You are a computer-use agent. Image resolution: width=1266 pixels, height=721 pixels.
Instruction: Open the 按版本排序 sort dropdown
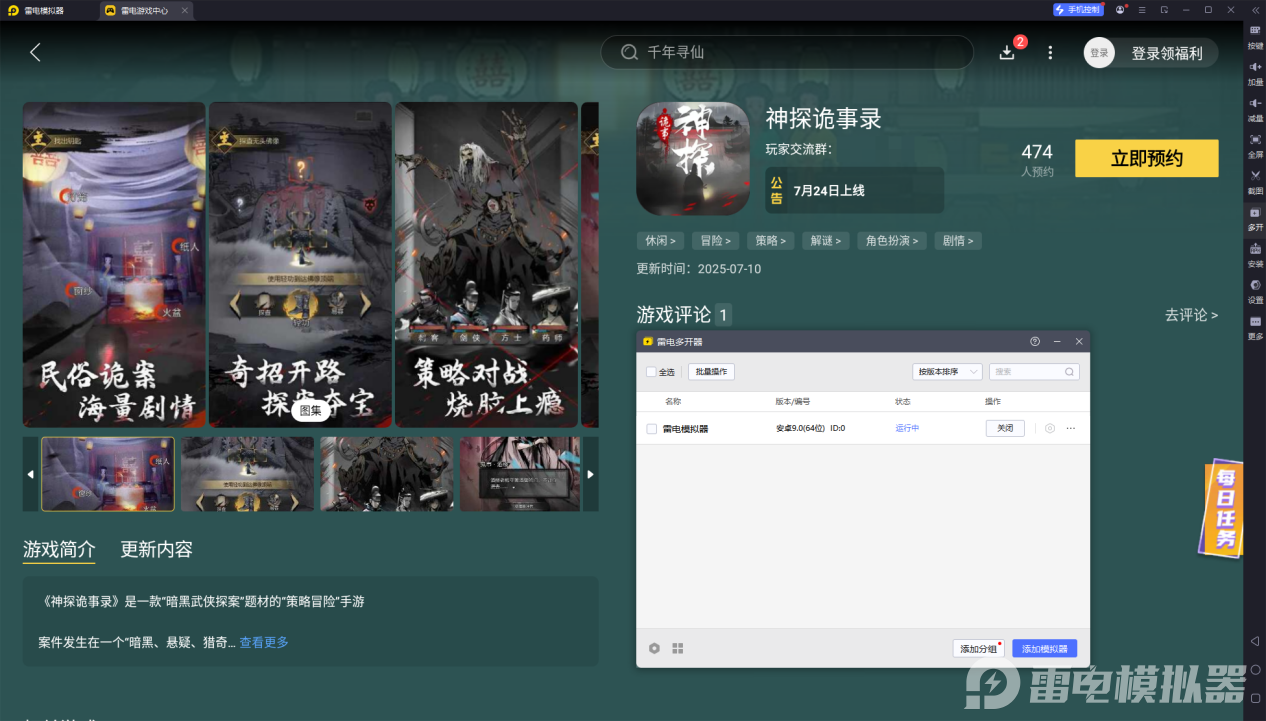[x=945, y=371]
